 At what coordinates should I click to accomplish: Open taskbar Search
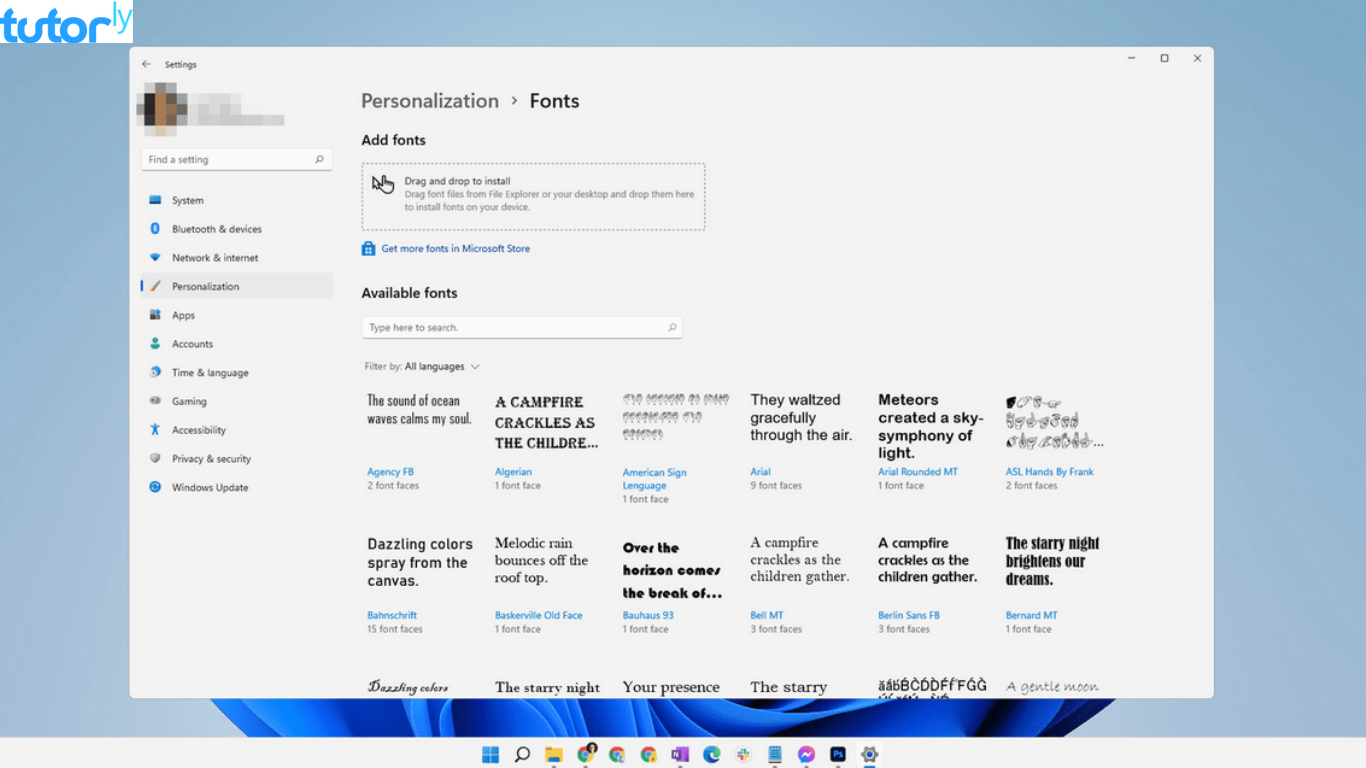(x=522, y=755)
